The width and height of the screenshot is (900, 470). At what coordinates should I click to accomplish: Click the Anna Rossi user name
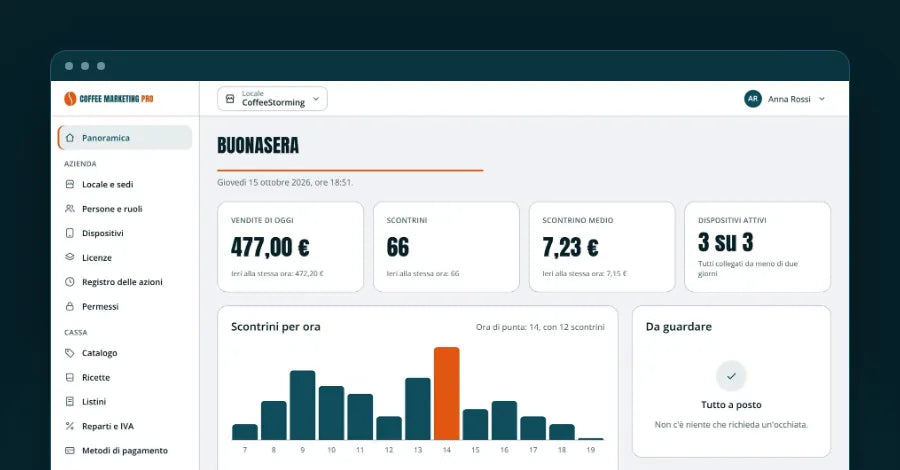(789, 99)
